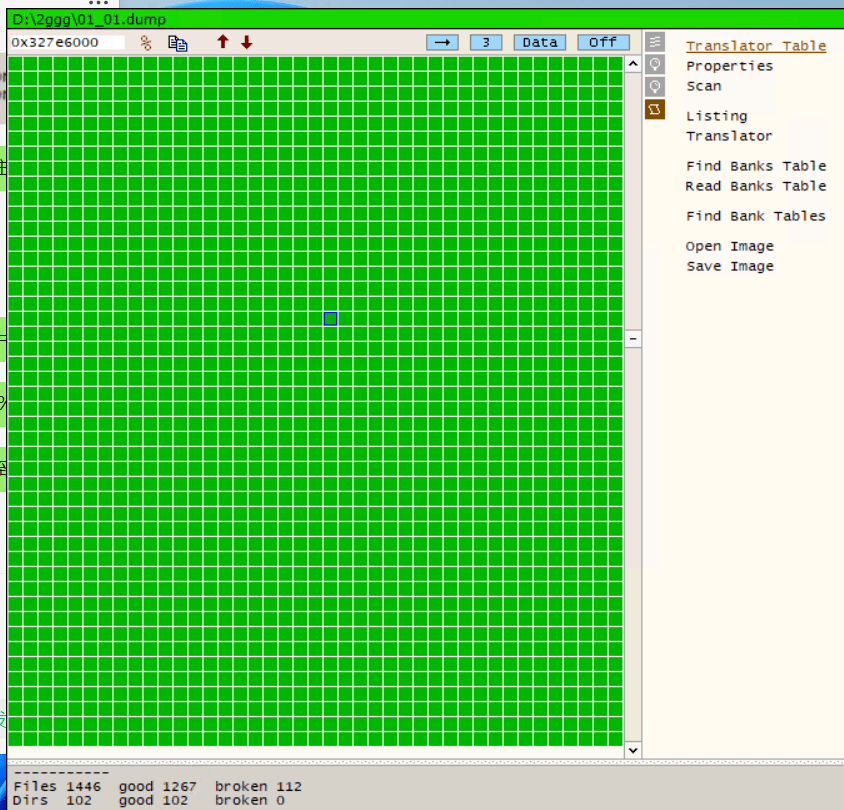Click the good 1267 status text
844x810 pixels.
pyautogui.click(x=158, y=786)
